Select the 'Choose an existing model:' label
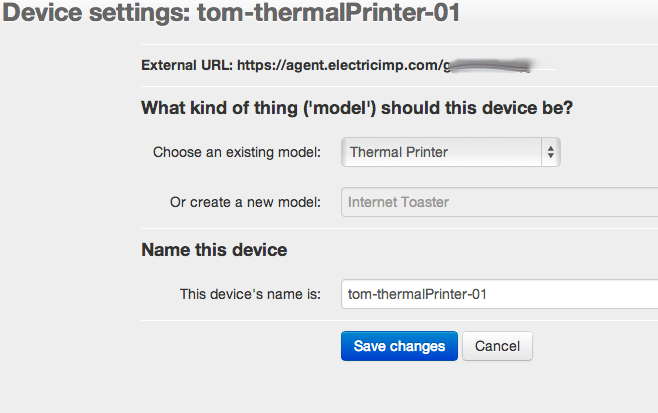Image resolution: width=658 pixels, height=413 pixels. (x=237, y=152)
